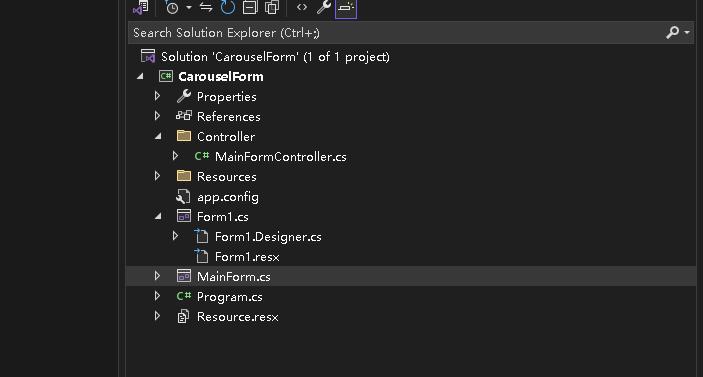Toggle the Show All Files icon
This screenshot has width=703, height=377.
click(272, 7)
